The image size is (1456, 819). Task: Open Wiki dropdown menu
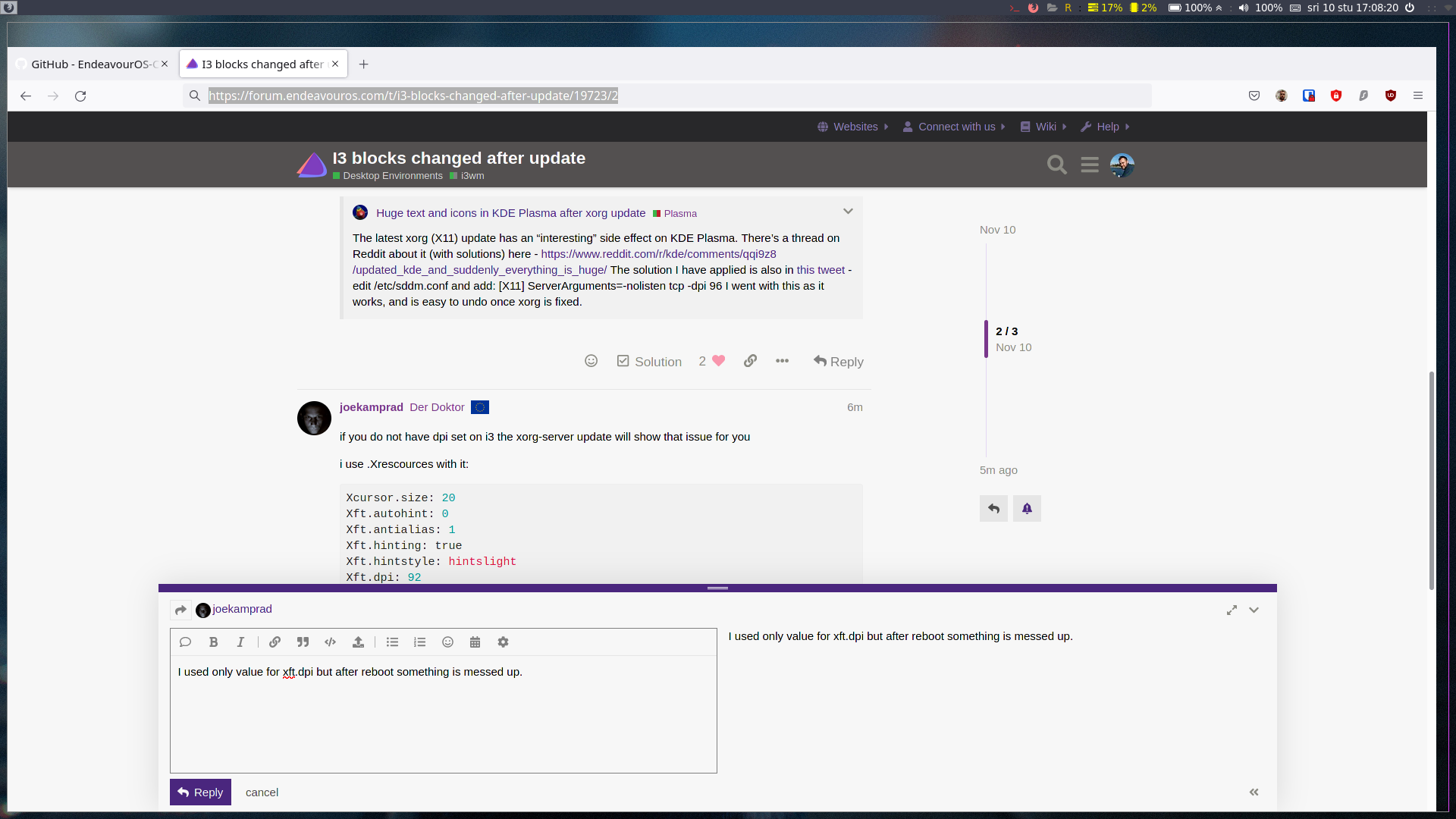1043,127
